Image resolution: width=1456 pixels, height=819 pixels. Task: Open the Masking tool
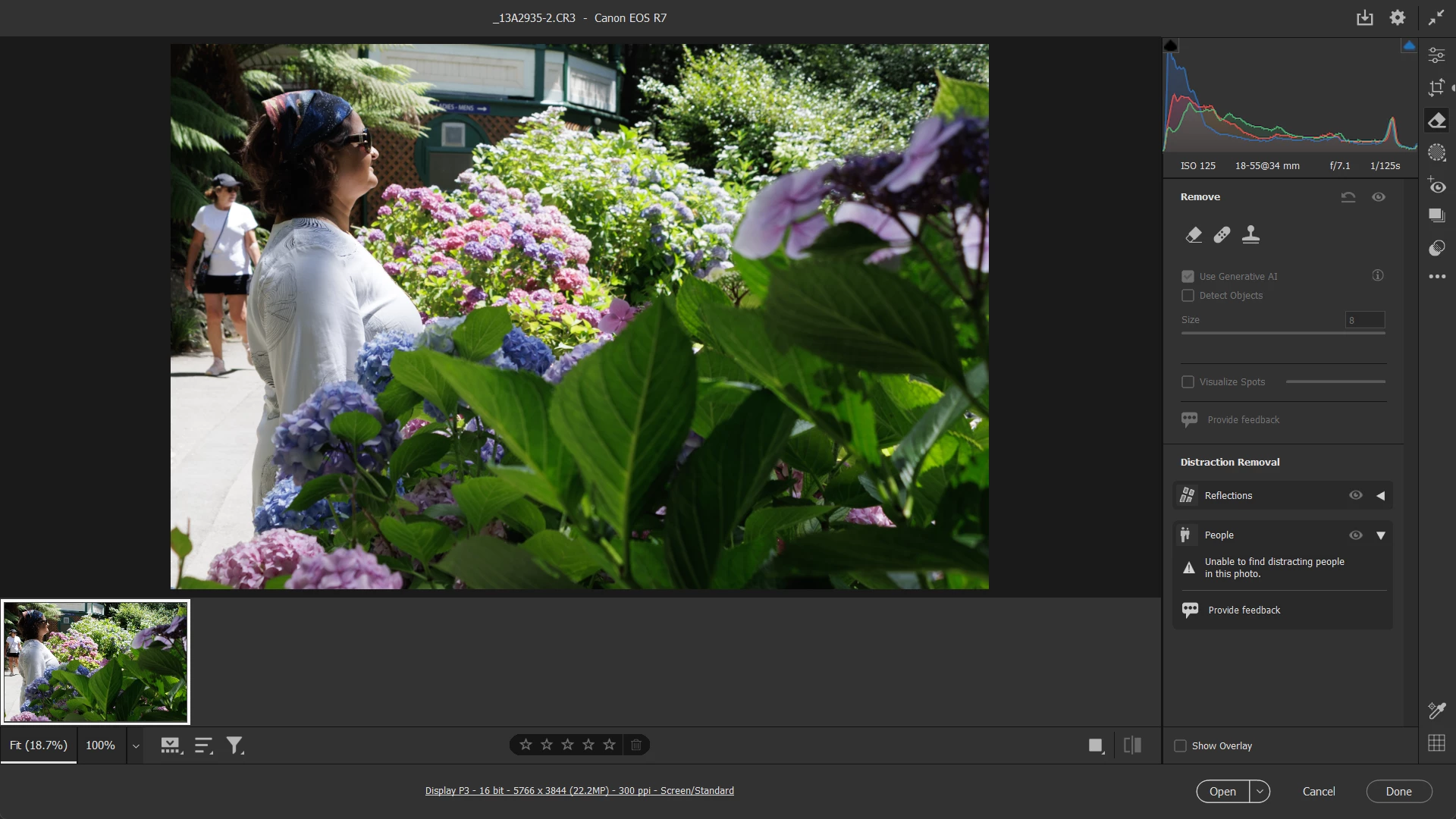tap(1436, 152)
